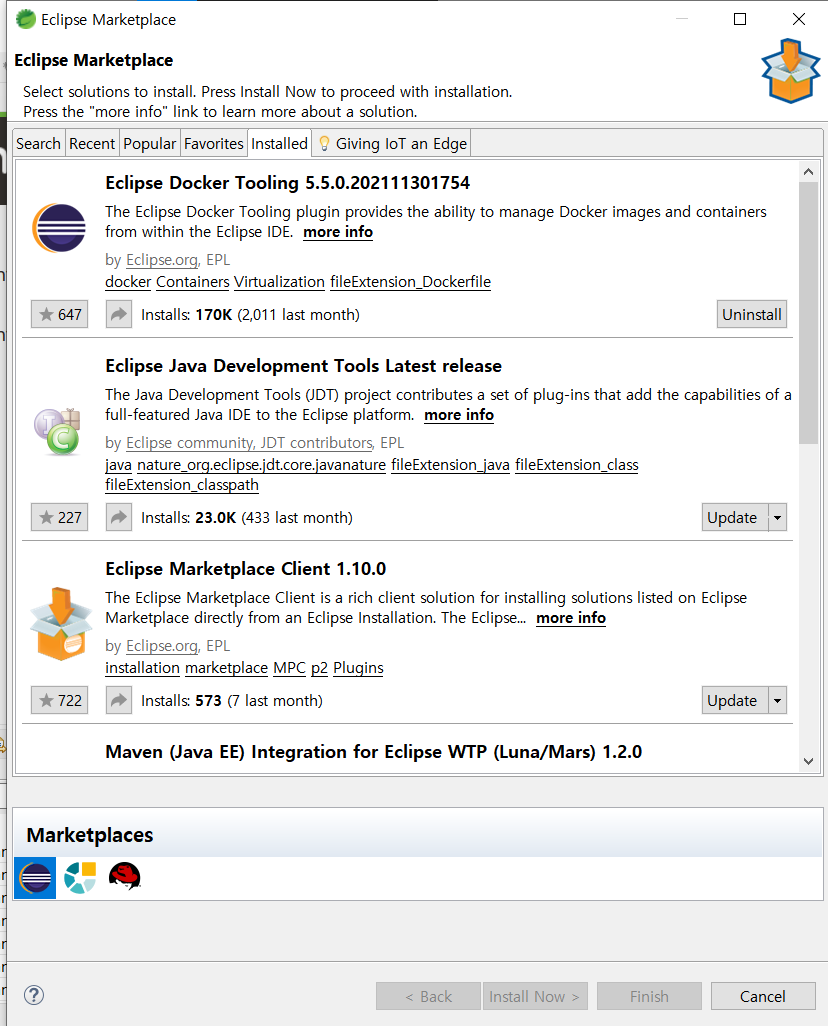Click the Virtualization tag

[x=279, y=282]
